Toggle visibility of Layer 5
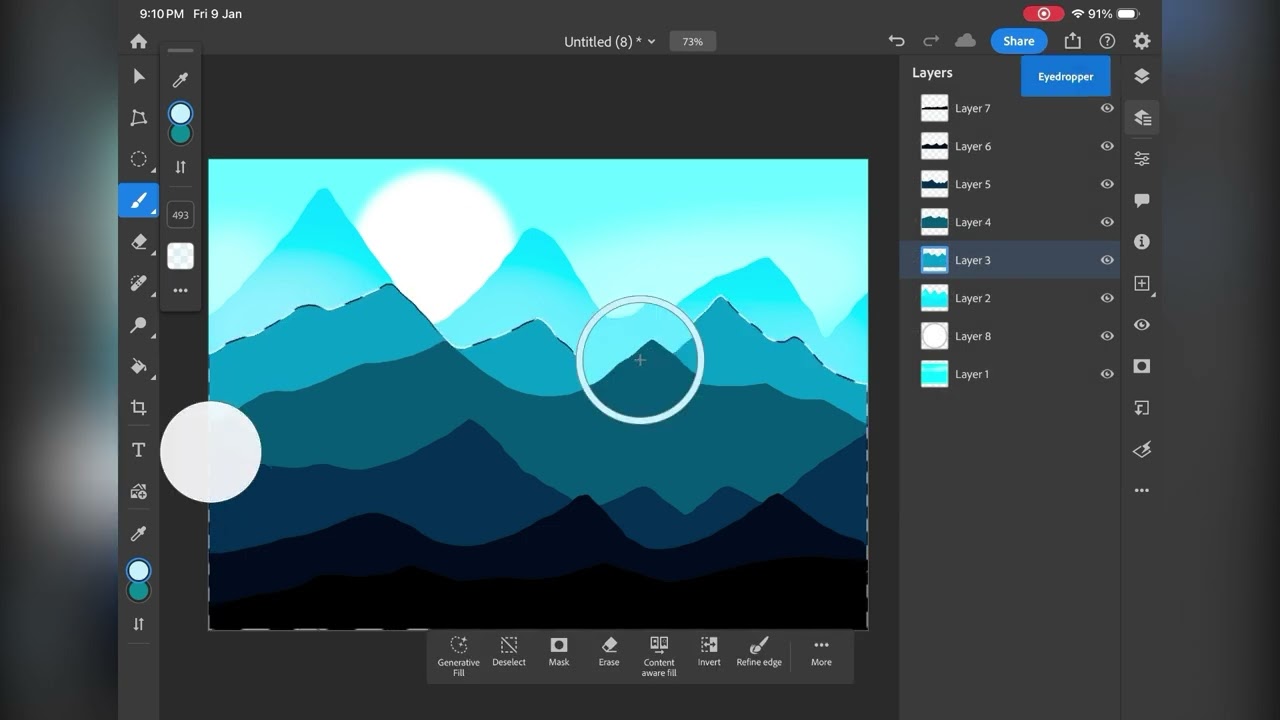1280x720 pixels. tap(1107, 184)
